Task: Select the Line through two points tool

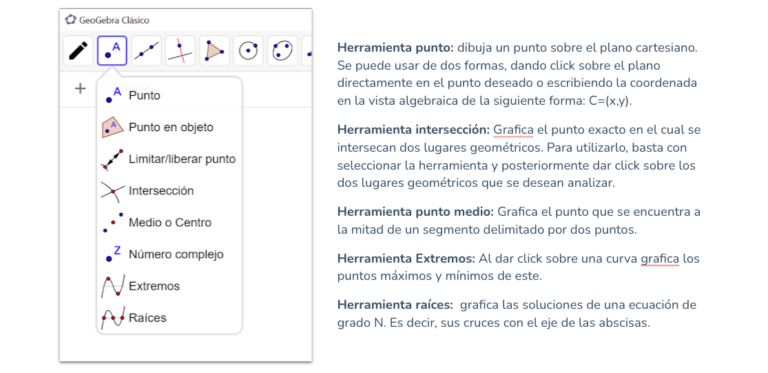Action: coord(146,50)
